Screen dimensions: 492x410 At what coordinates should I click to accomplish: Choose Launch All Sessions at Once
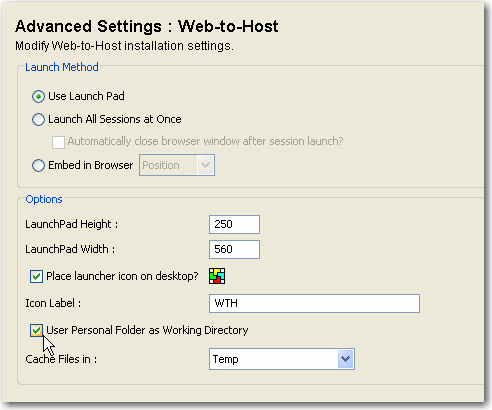[38, 119]
